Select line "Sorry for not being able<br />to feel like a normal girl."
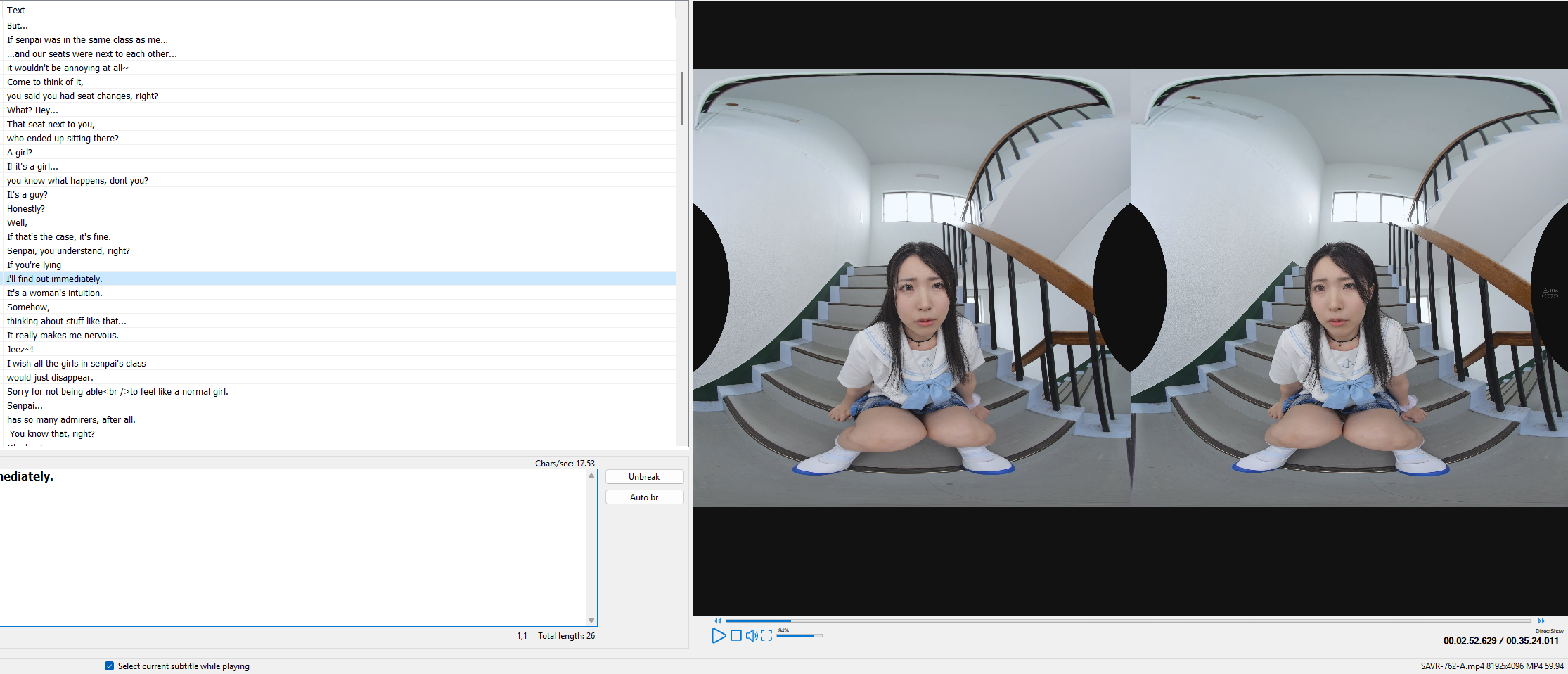The height and width of the screenshot is (674, 1568). tap(339, 392)
